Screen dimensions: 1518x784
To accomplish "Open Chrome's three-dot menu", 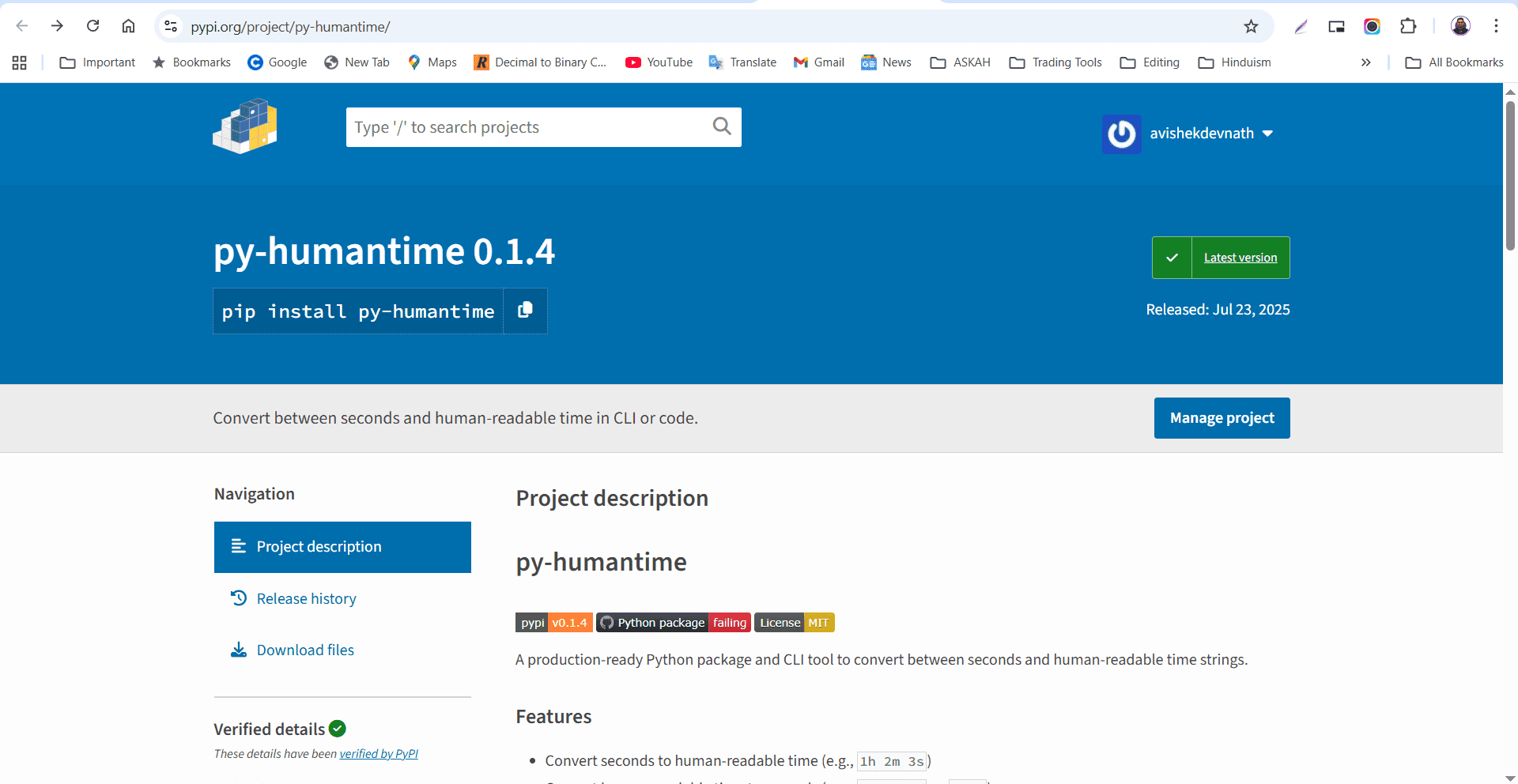I will (1496, 26).
